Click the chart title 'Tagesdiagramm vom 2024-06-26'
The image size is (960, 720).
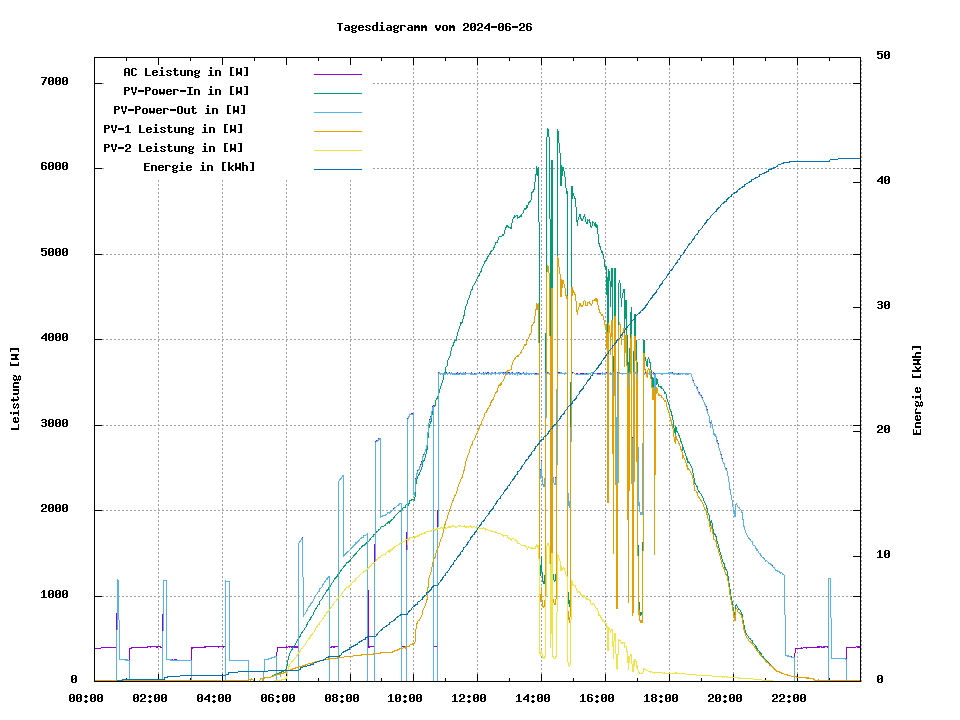pos(434,27)
